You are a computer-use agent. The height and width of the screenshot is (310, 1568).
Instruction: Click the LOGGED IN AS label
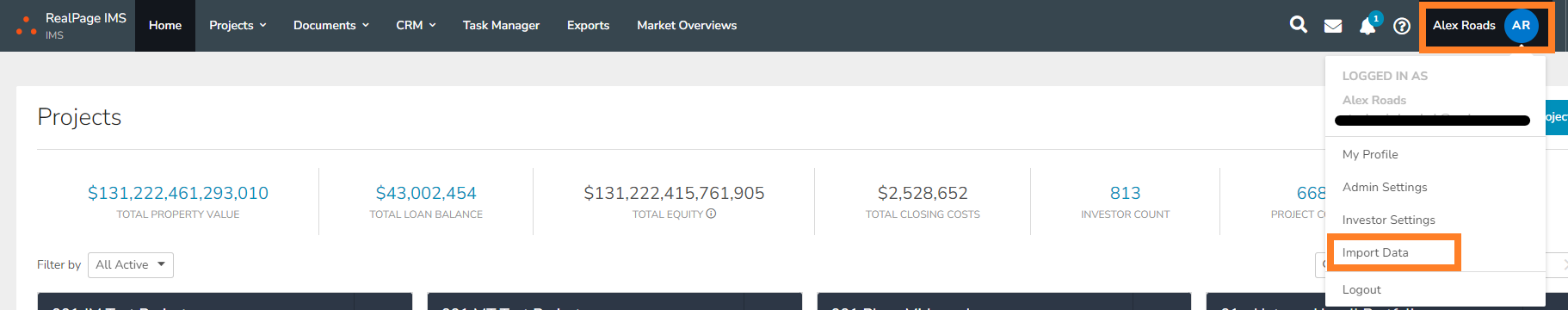tap(1385, 76)
